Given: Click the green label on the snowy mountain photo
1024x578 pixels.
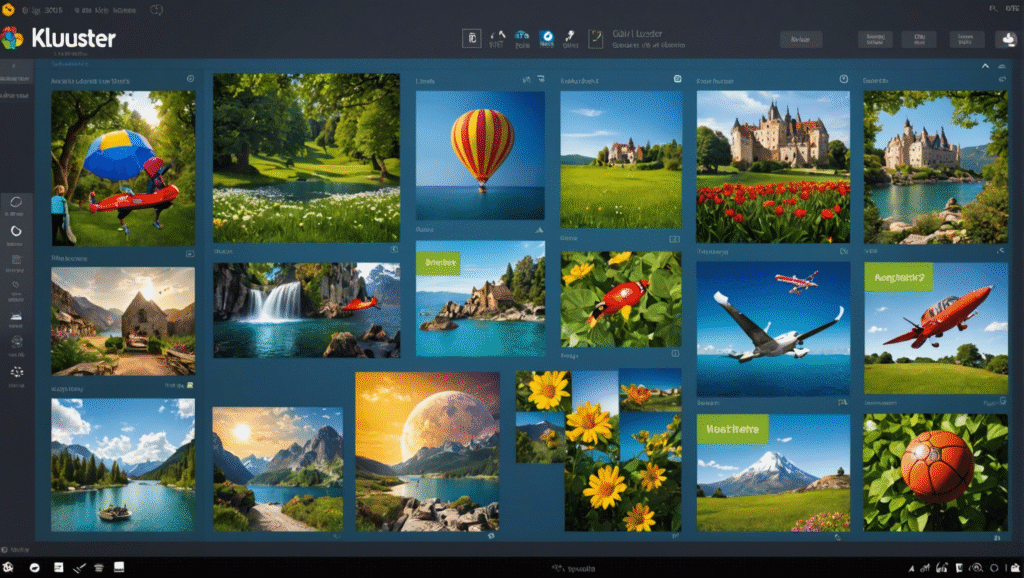Looking at the screenshot, I should tap(733, 429).
